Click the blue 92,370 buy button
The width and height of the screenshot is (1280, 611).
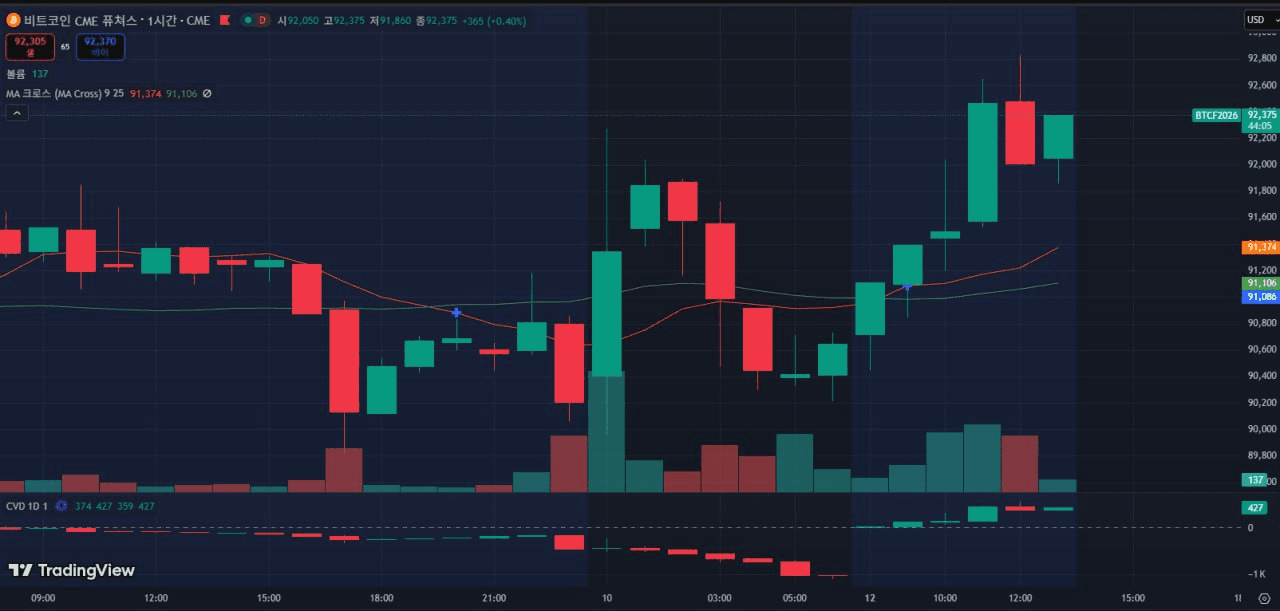click(100, 46)
